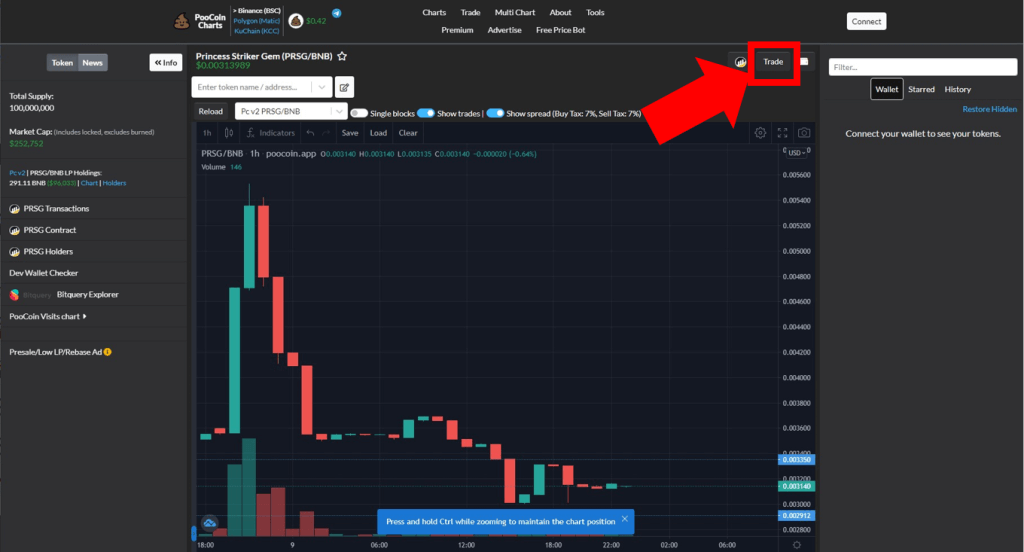Image resolution: width=1024 pixels, height=552 pixels.
Task: Star the Princess Striker Gem token
Action: point(342,56)
